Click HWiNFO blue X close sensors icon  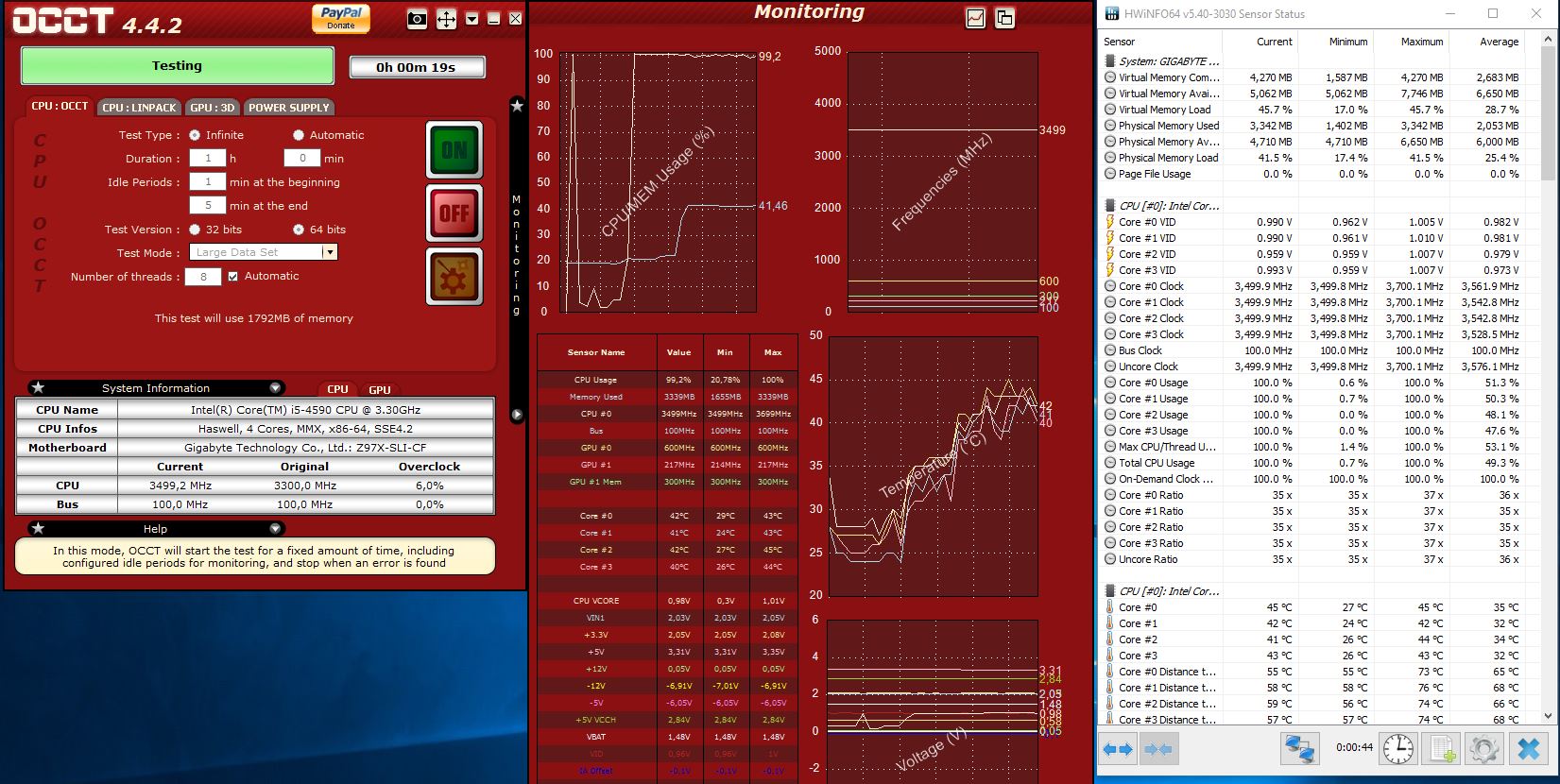click(1528, 749)
